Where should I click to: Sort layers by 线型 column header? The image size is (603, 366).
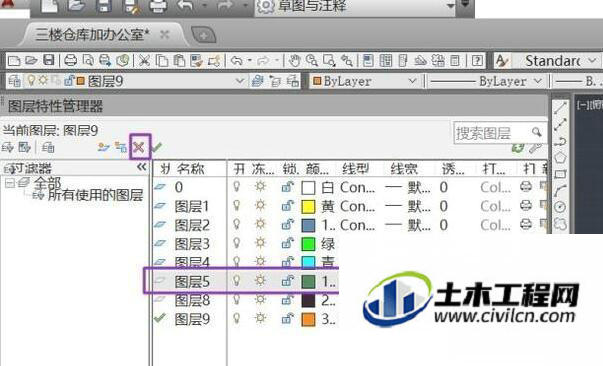[x=355, y=168]
